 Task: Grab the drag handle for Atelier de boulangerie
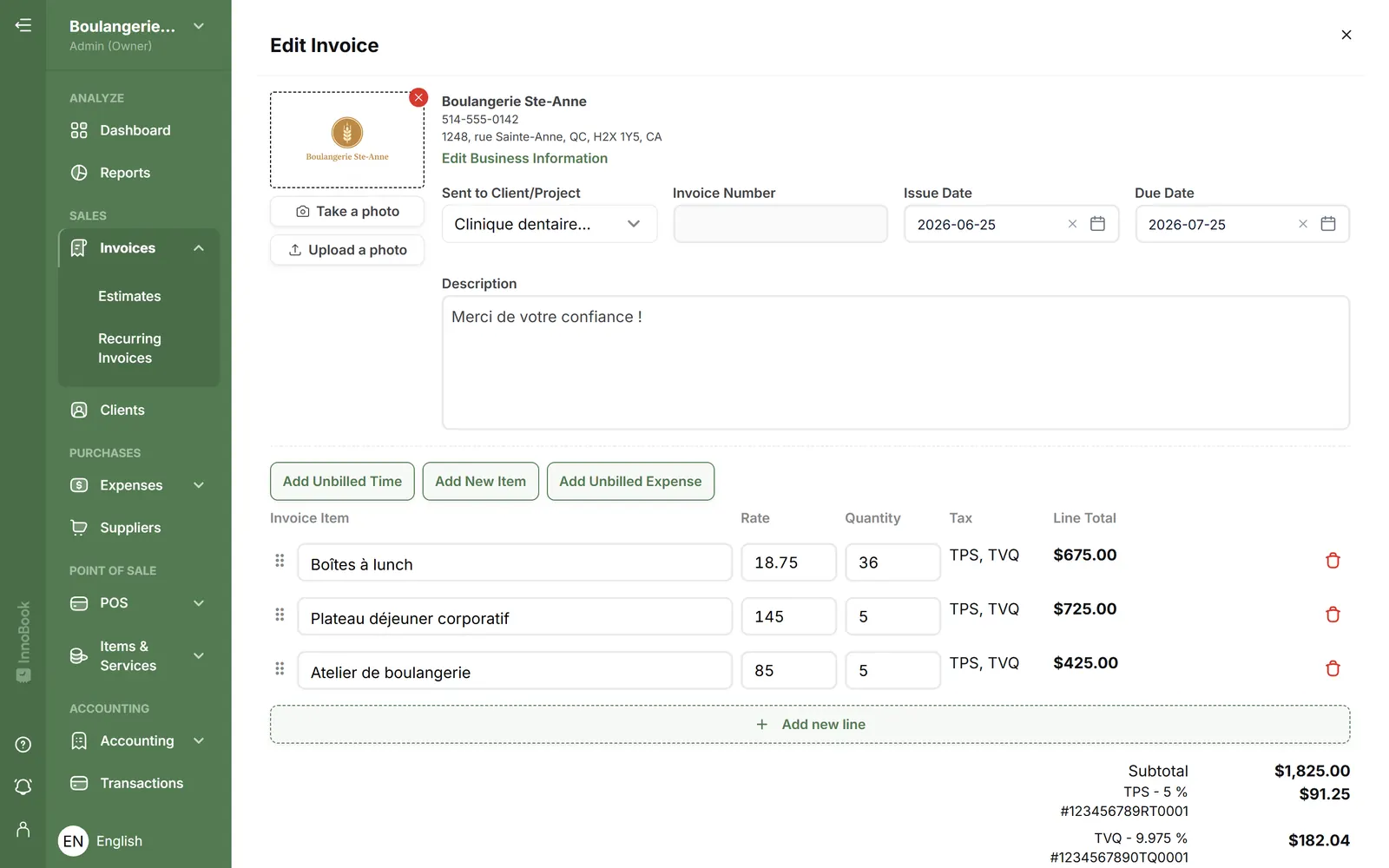(x=280, y=668)
